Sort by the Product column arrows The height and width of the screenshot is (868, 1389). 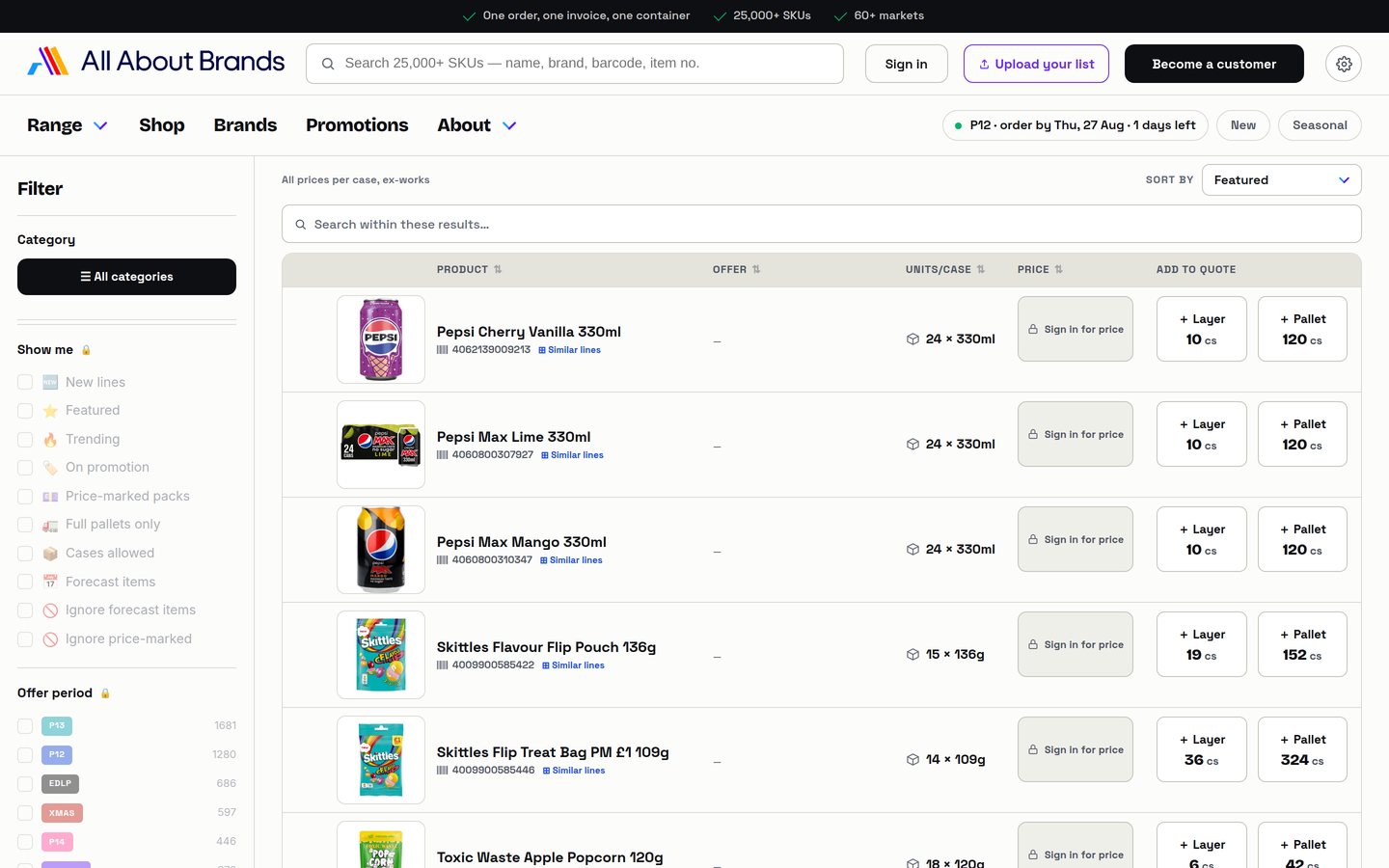(498, 270)
